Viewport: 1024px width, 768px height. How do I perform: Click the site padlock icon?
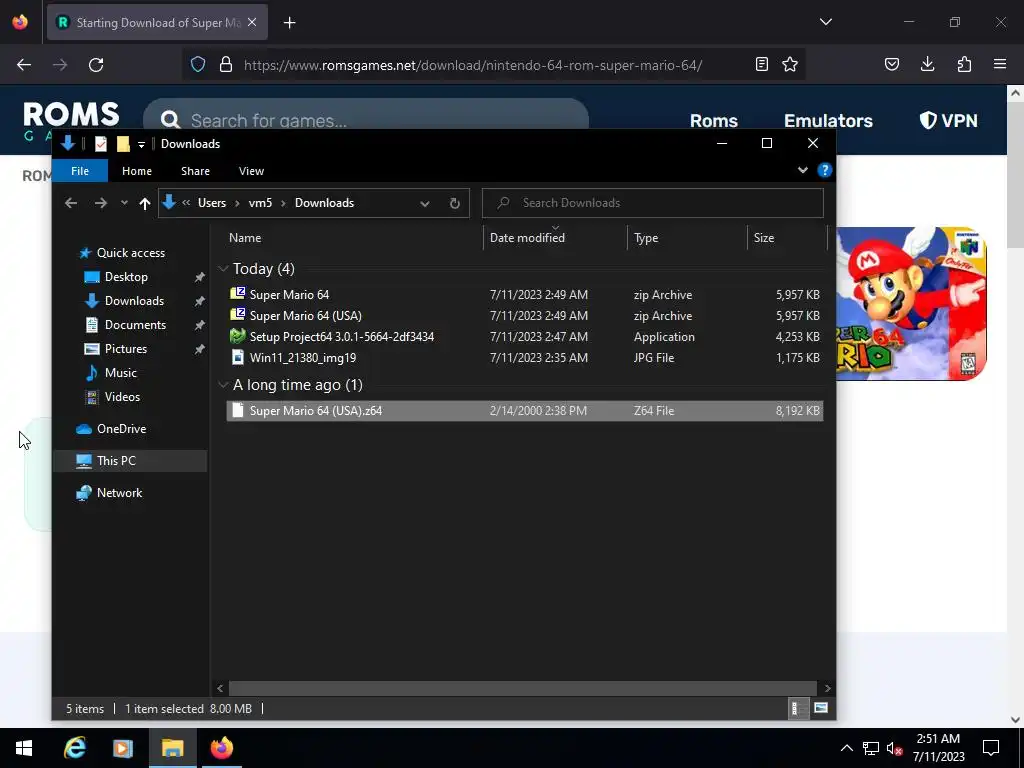tap(226, 65)
